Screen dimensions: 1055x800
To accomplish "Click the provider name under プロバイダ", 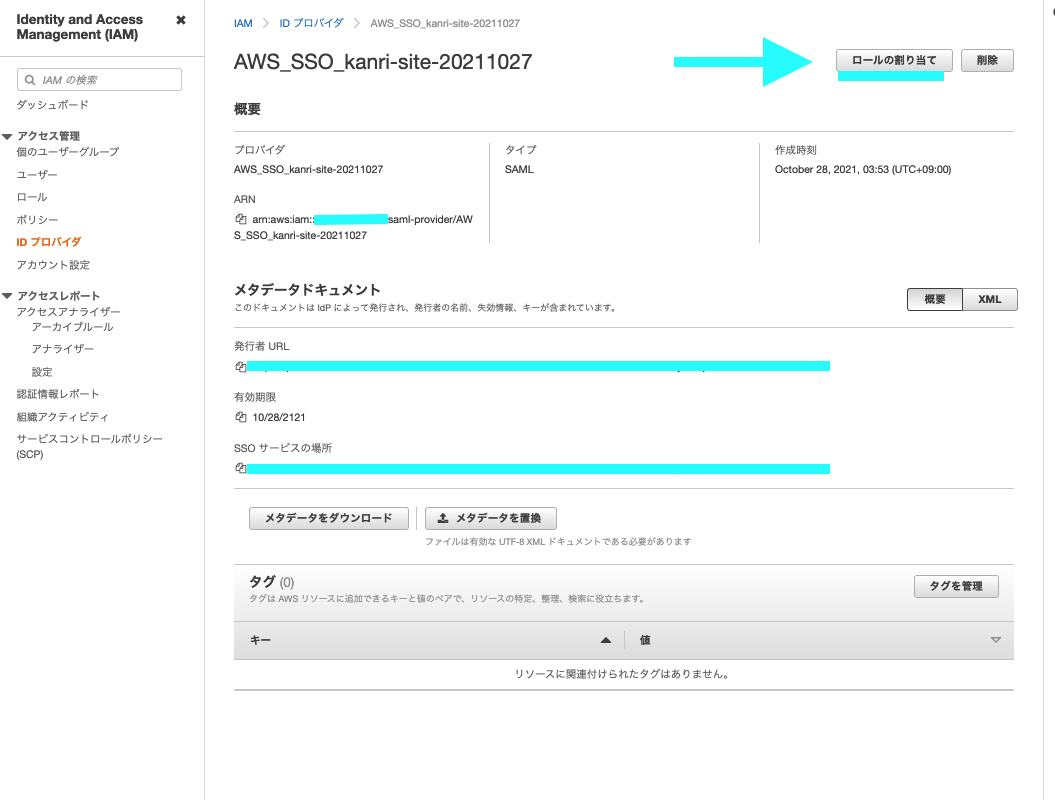I will [x=308, y=170].
